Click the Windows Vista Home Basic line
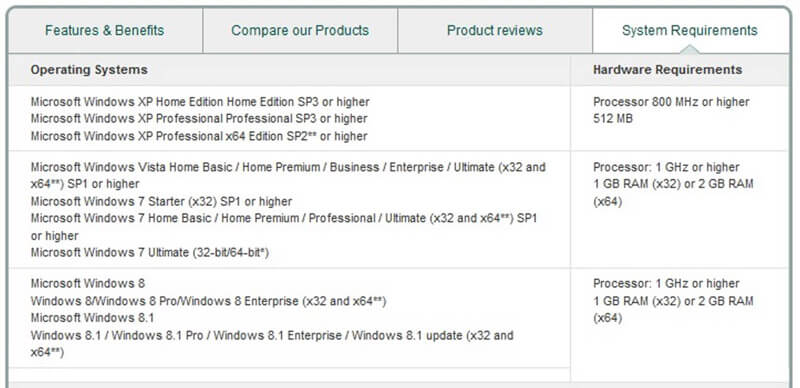Viewport: 800px width, 388px height. tap(288, 176)
